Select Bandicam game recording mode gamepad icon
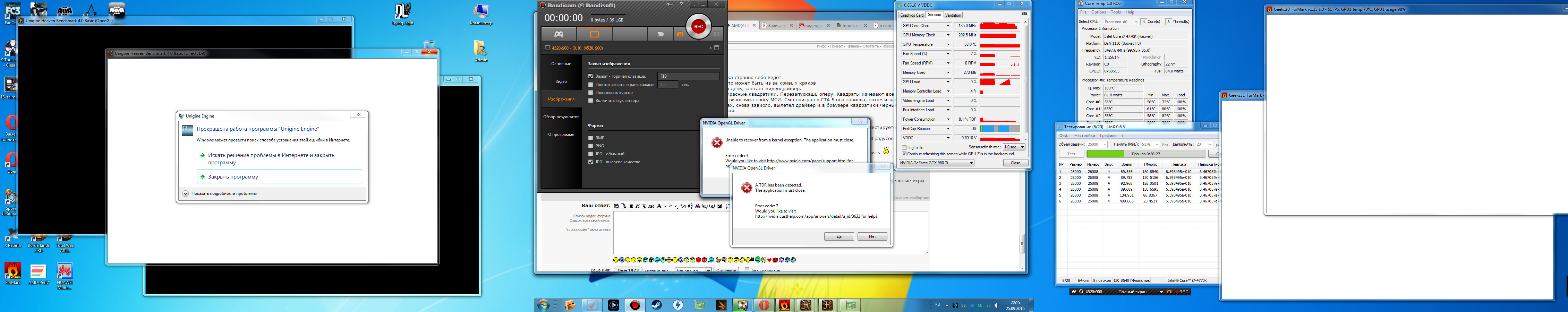The height and width of the screenshot is (312, 1568). (558, 34)
